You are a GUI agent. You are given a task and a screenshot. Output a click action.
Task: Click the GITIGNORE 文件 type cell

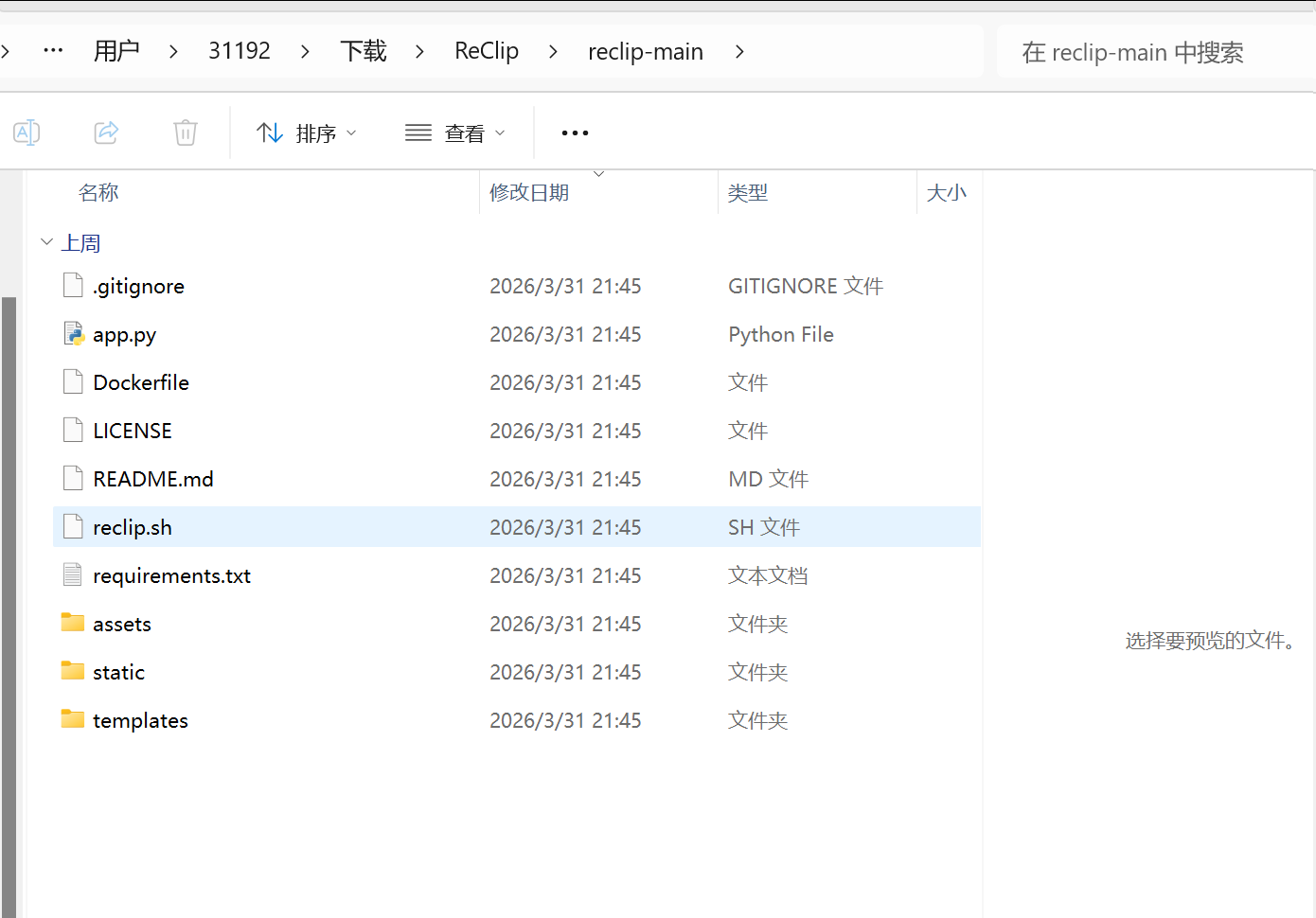(806, 286)
